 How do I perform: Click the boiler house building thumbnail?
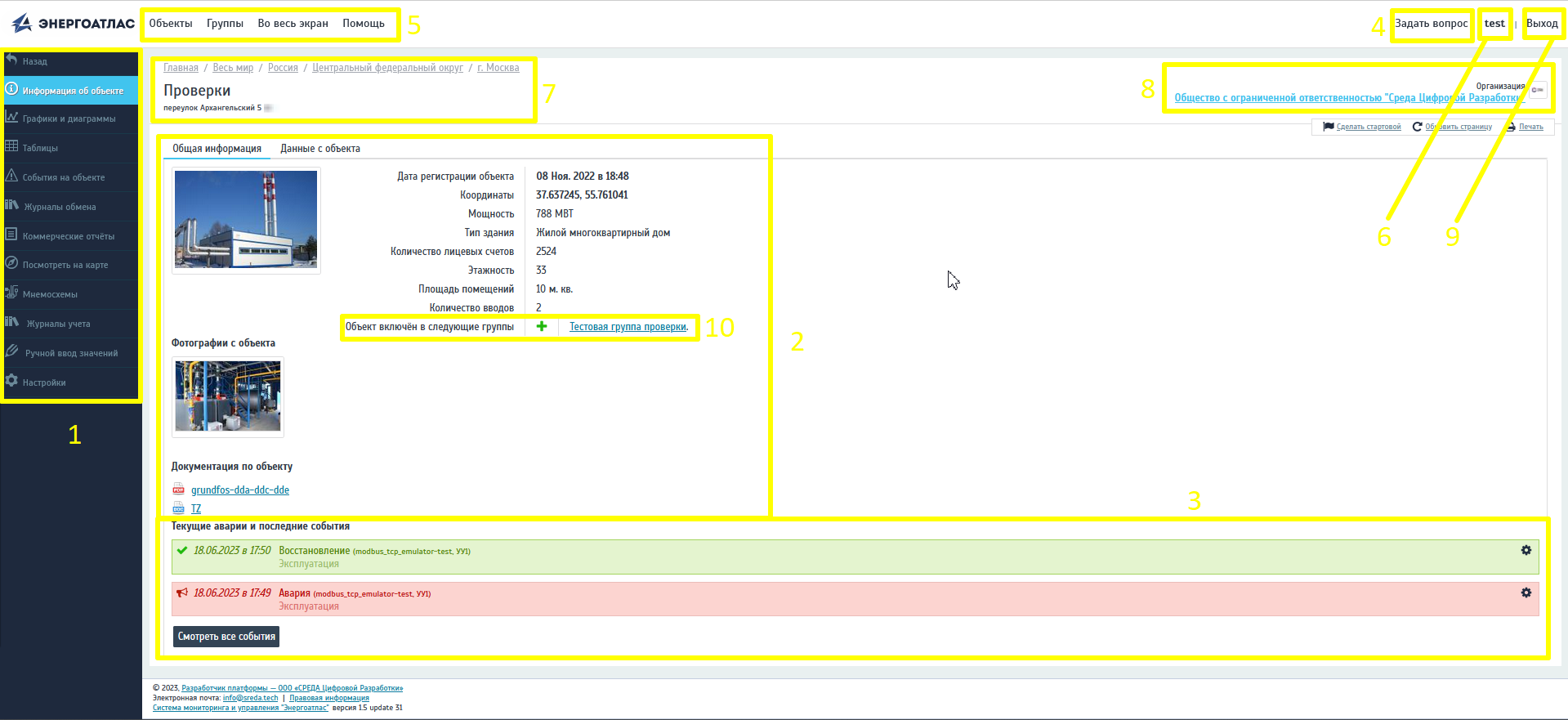pos(246,220)
